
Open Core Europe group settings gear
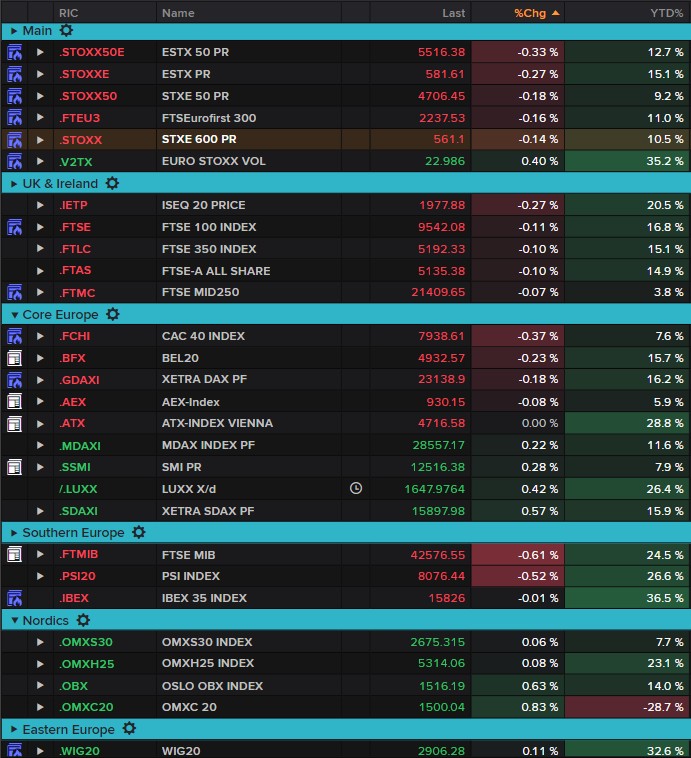pos(113,314)
